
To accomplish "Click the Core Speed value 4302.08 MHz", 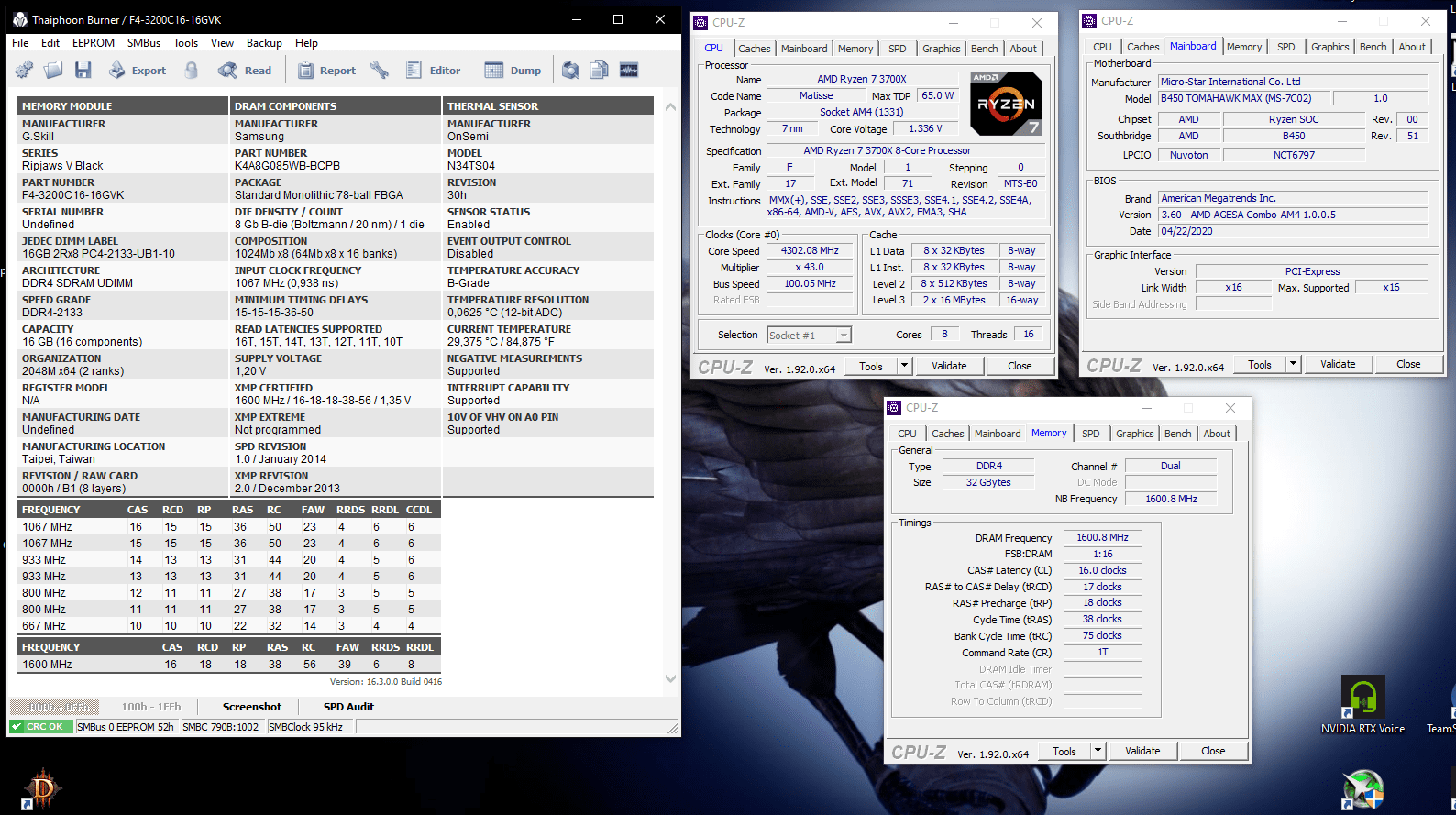I will pyautogui.click(x=810, y=250).
